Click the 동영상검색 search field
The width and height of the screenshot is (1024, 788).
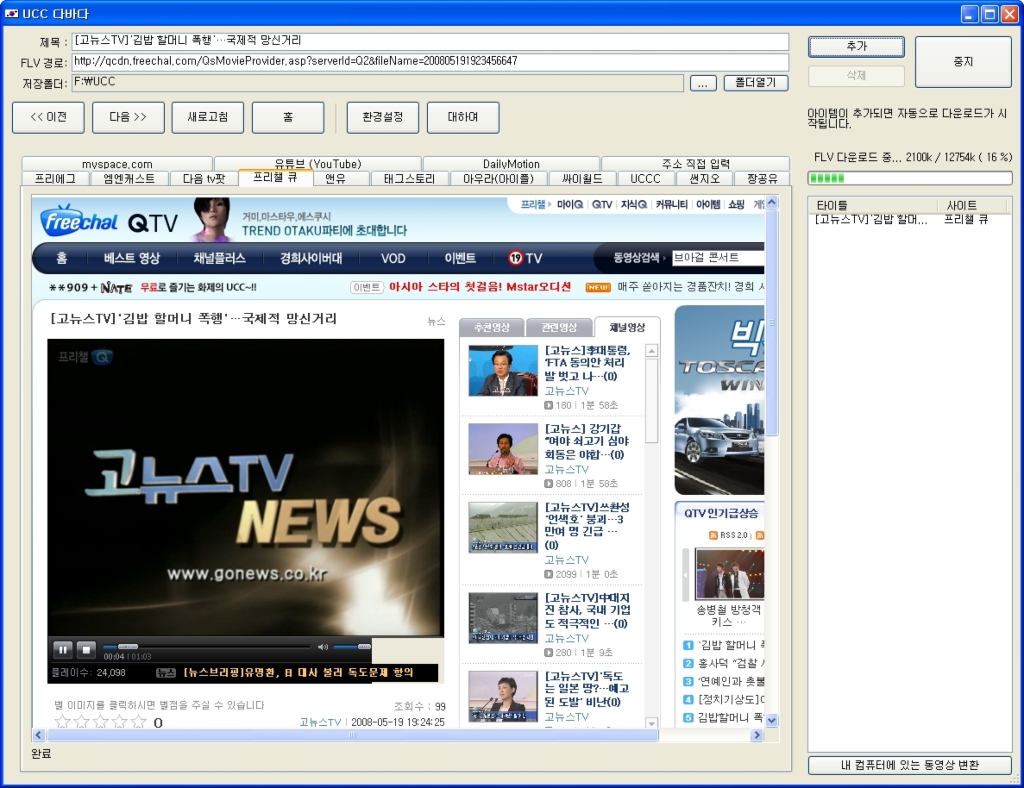(x=718, y=258)
